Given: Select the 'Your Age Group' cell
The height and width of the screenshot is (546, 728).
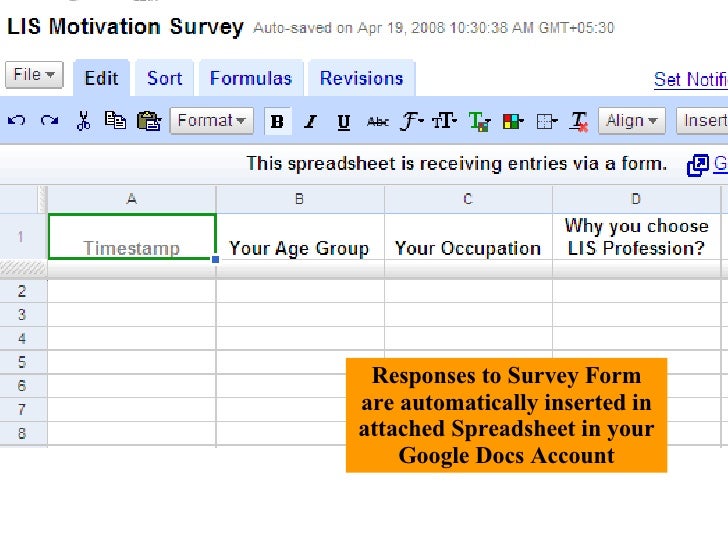Looking at the screenshot, I should [x=300, y=237].
